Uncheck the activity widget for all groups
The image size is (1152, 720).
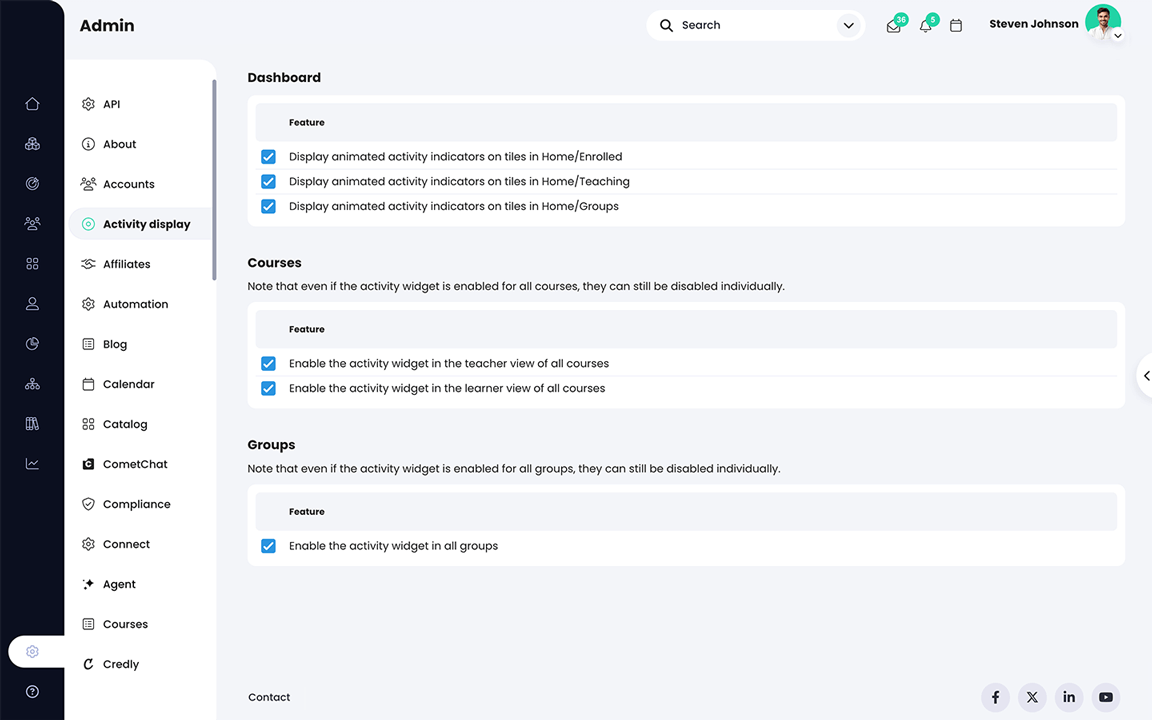268,546
